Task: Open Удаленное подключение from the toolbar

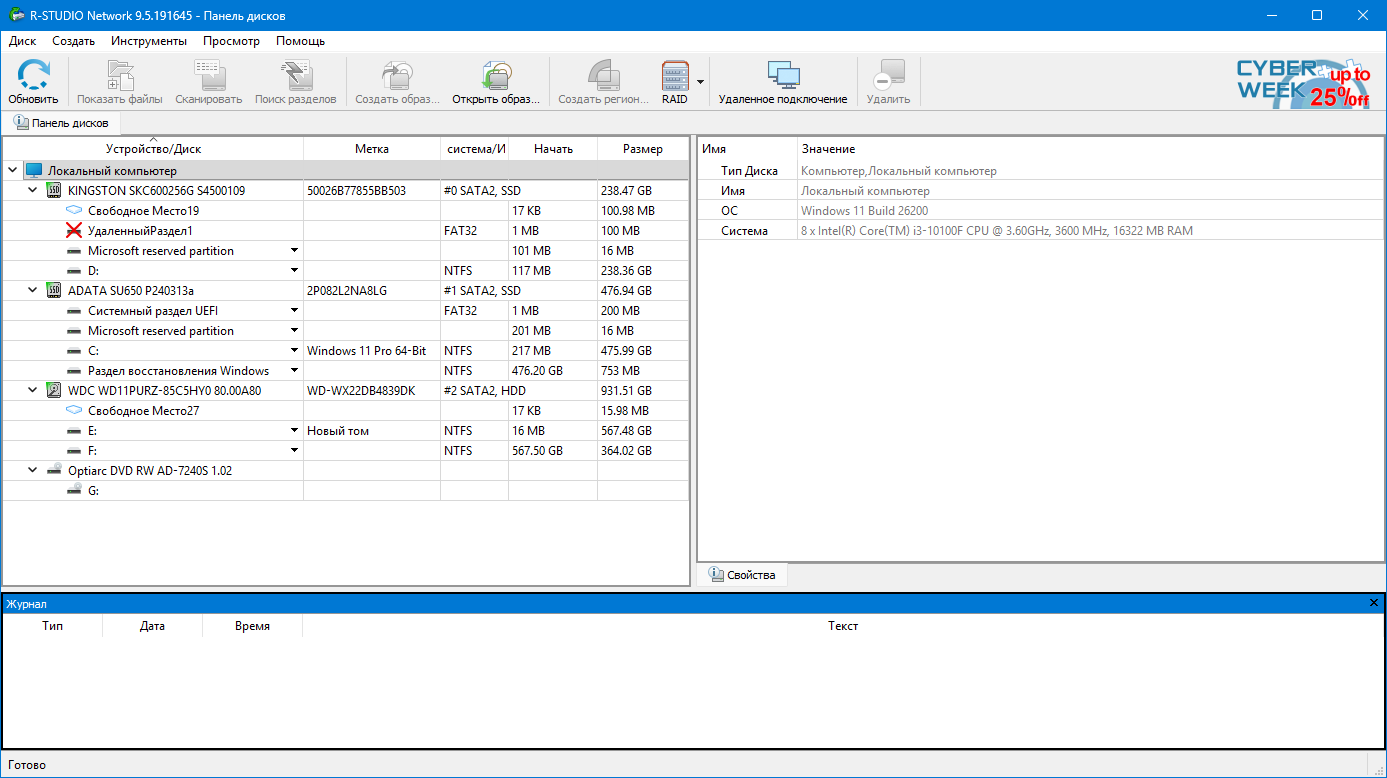Action: [x=782, y=76]
